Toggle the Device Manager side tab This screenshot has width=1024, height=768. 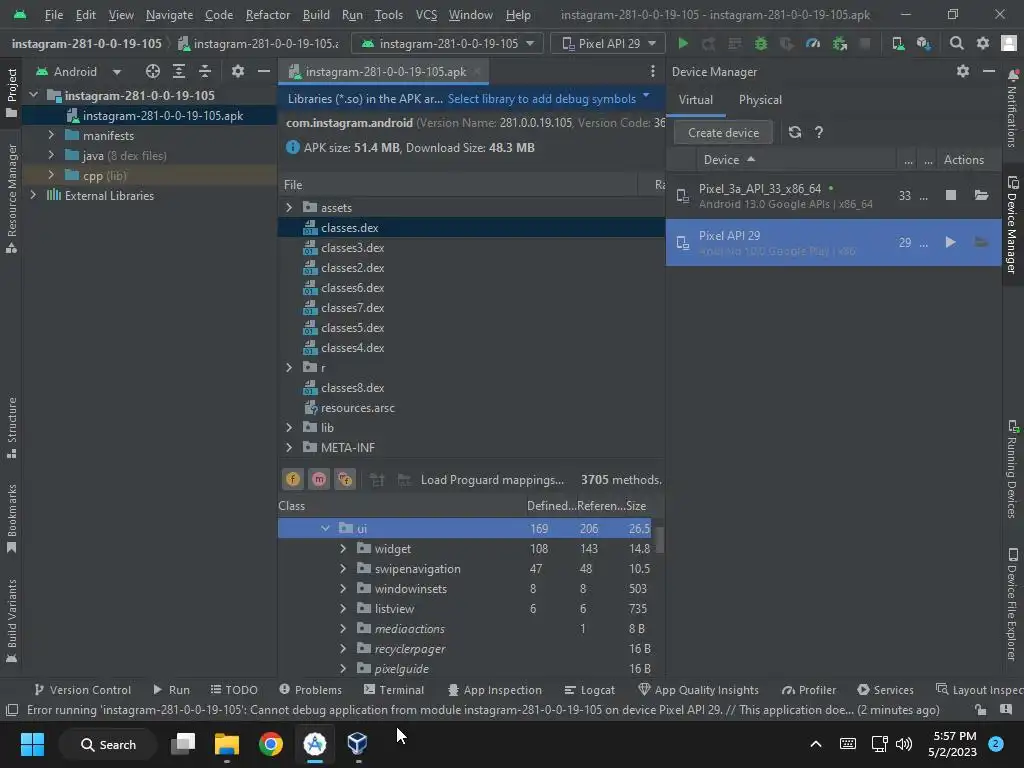click(1013, 224)
